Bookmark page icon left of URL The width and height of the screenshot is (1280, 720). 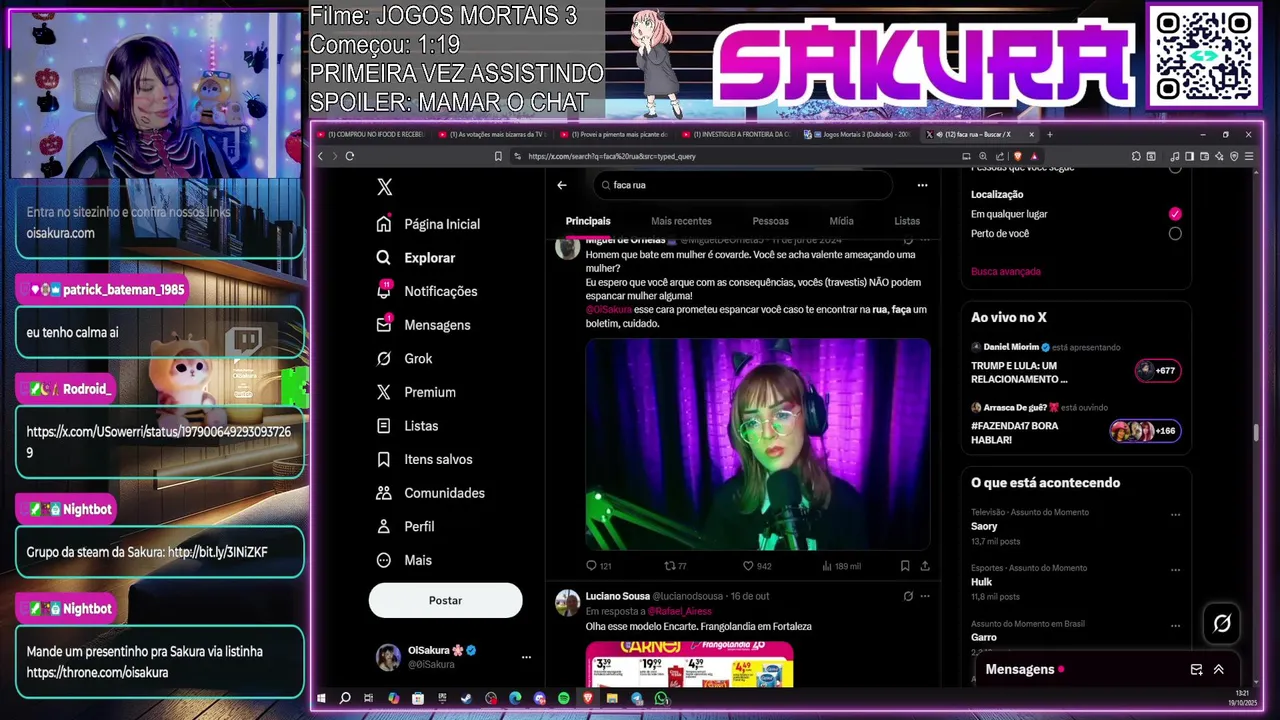click(498, 156)
